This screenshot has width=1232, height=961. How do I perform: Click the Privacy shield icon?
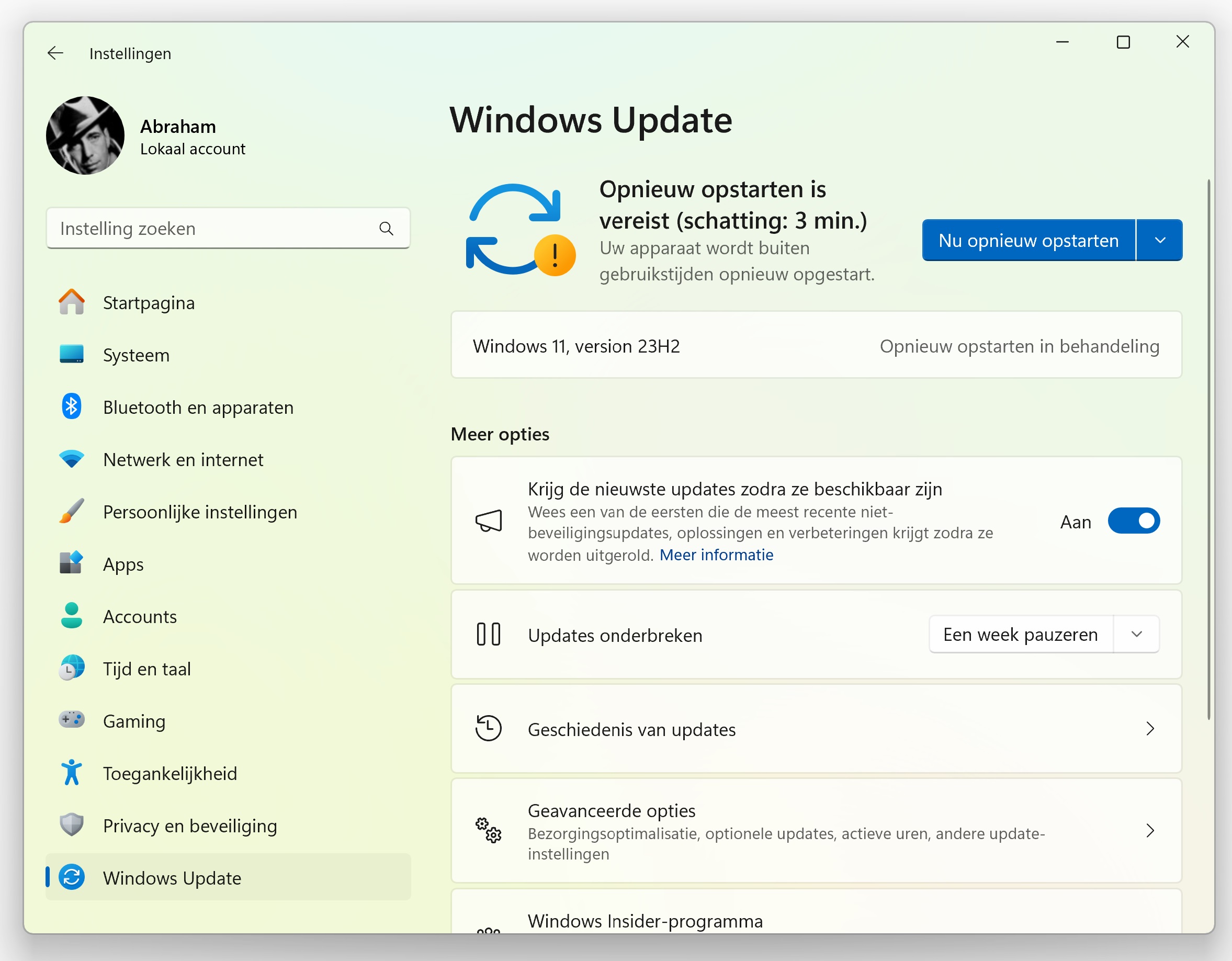[x=72, y=825]
